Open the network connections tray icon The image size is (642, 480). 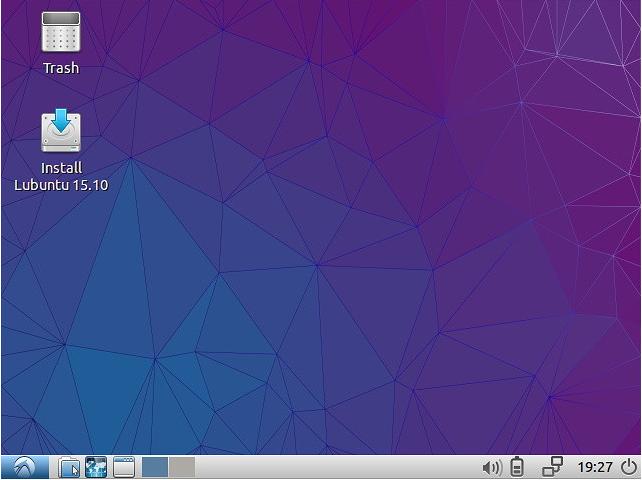pos(552,467)
